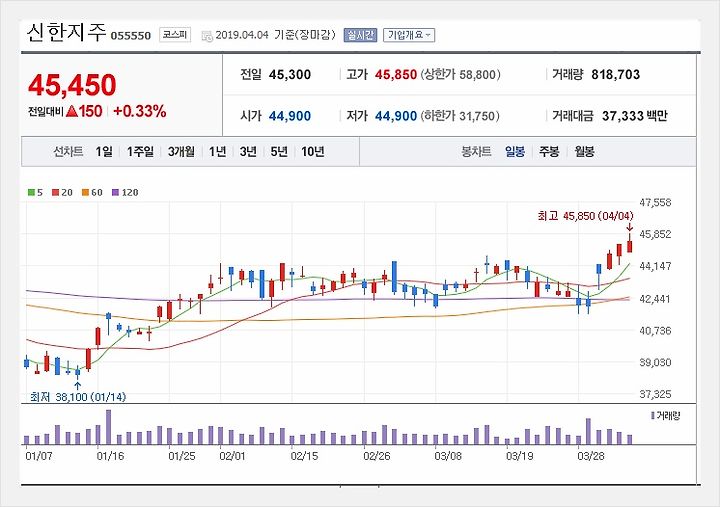
Task: Click the 시가 44,900 value
Action: click(x=290, y=116)
